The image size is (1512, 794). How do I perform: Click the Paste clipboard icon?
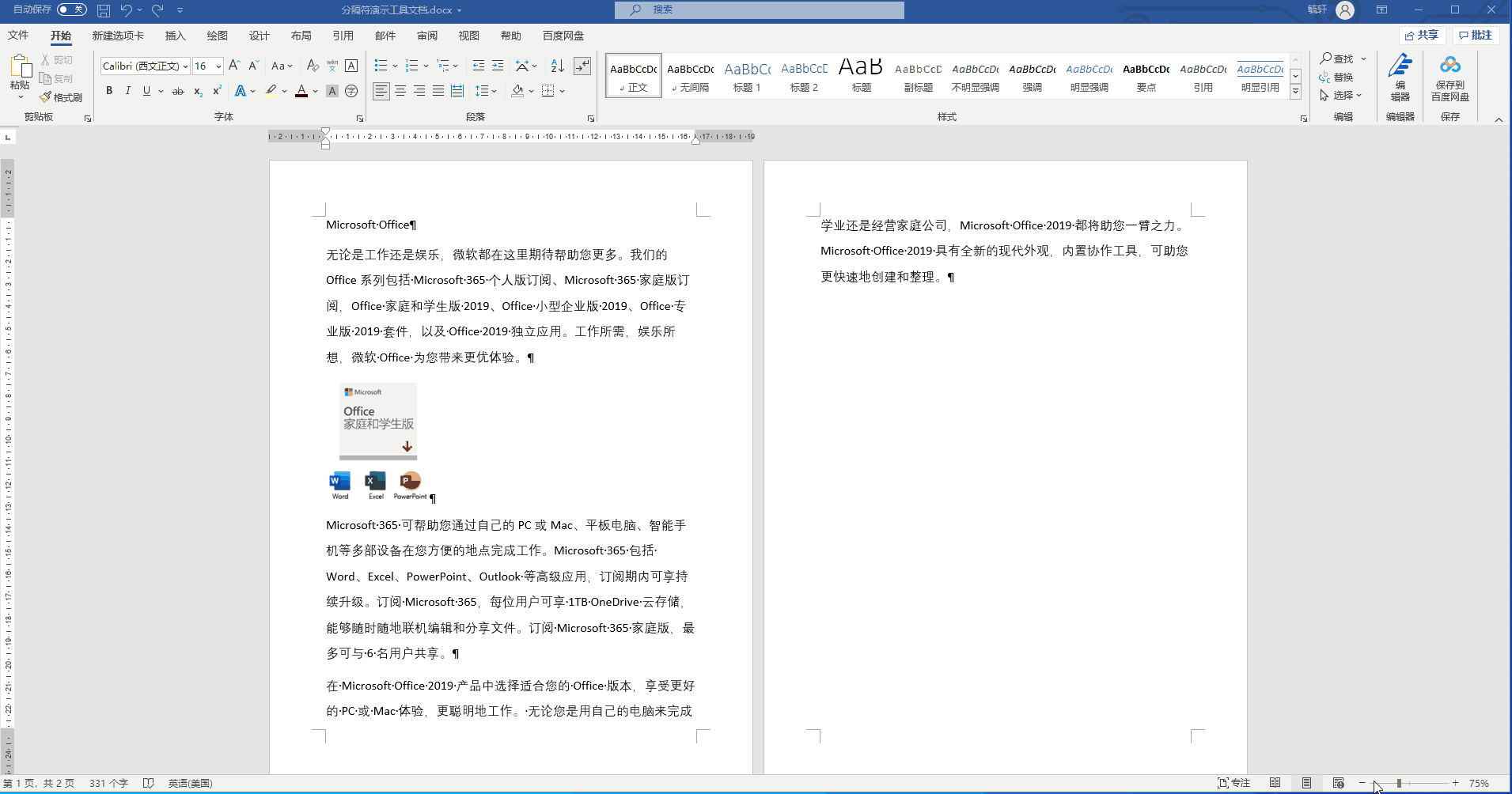coord(21,67)
